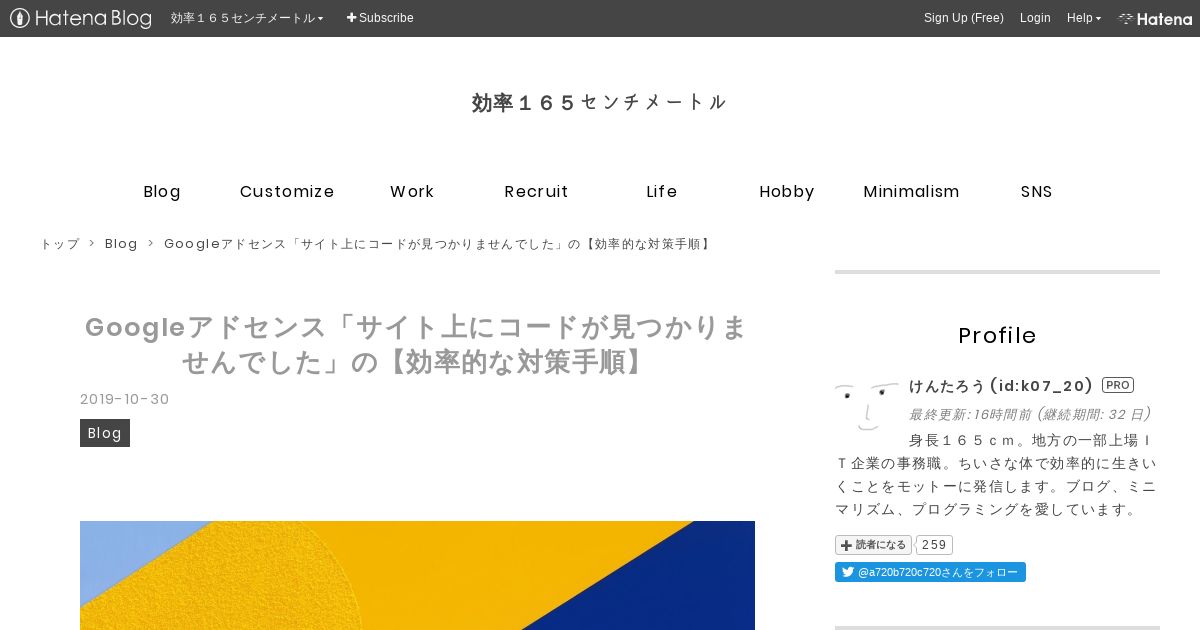Click the author avatar face image
Image resolution: width=1200 pixels, height=630 pixels.
(x=866, y=406)
